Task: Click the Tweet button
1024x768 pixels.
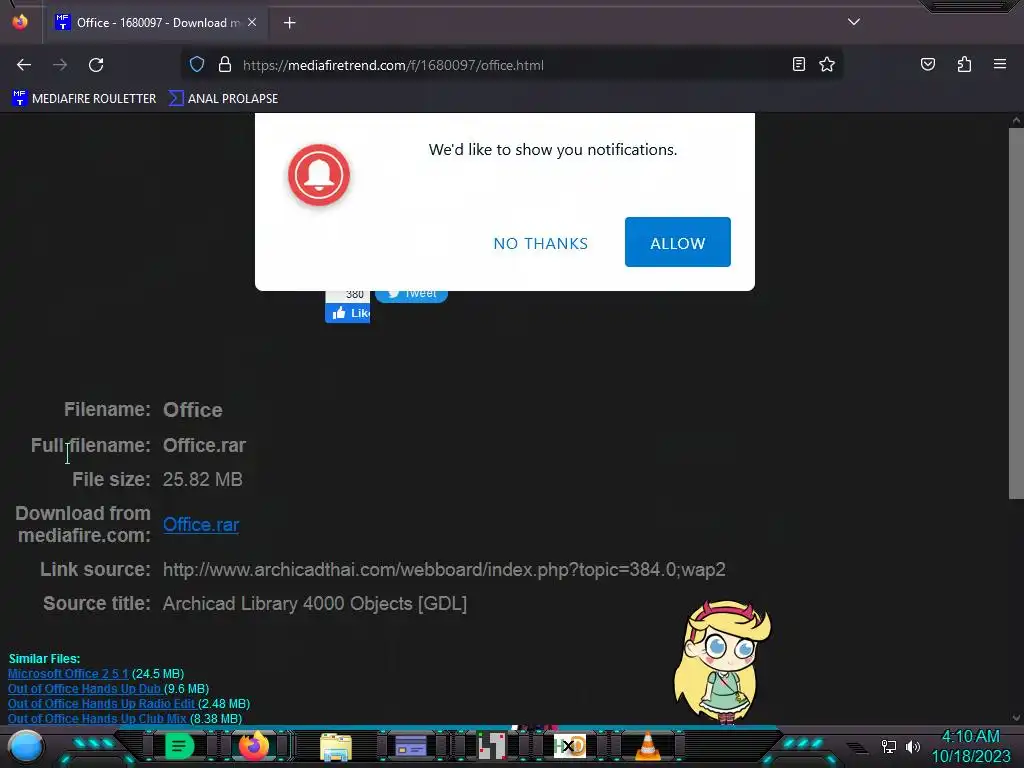Action: [411, 296]
